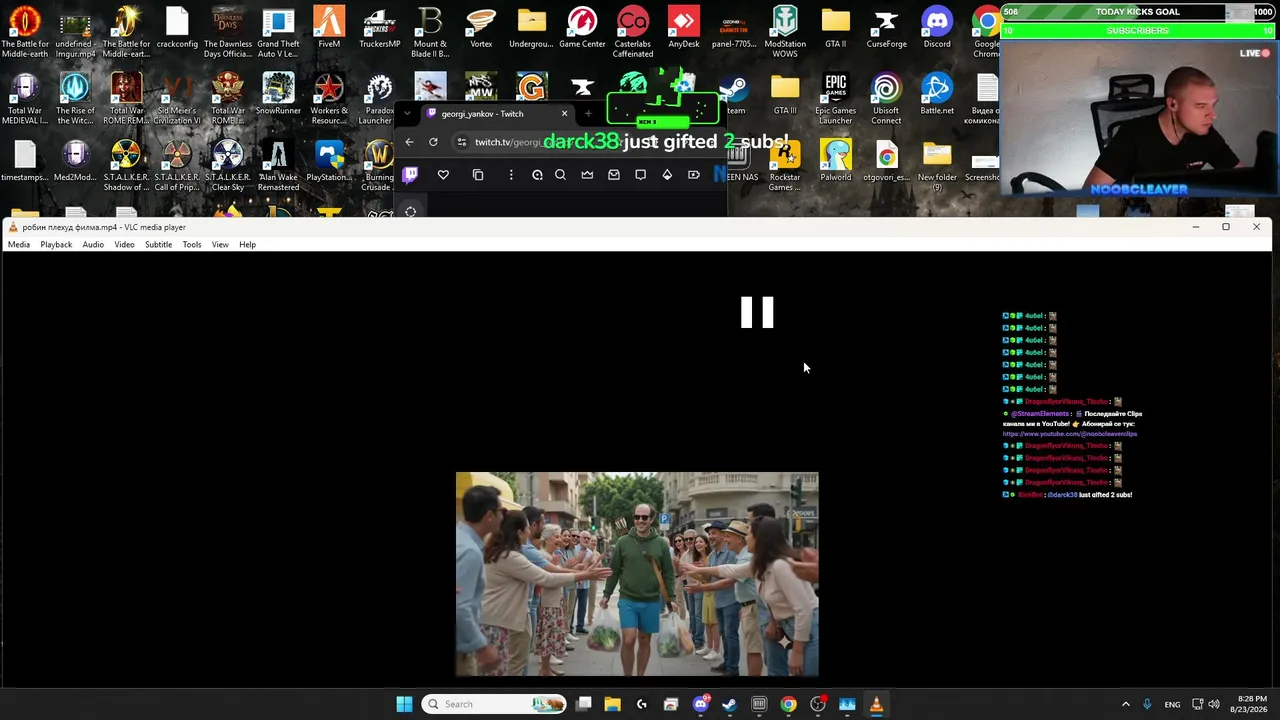
Task: Open Logitech G HUB from the taskbar
Action: pos(642,704)
